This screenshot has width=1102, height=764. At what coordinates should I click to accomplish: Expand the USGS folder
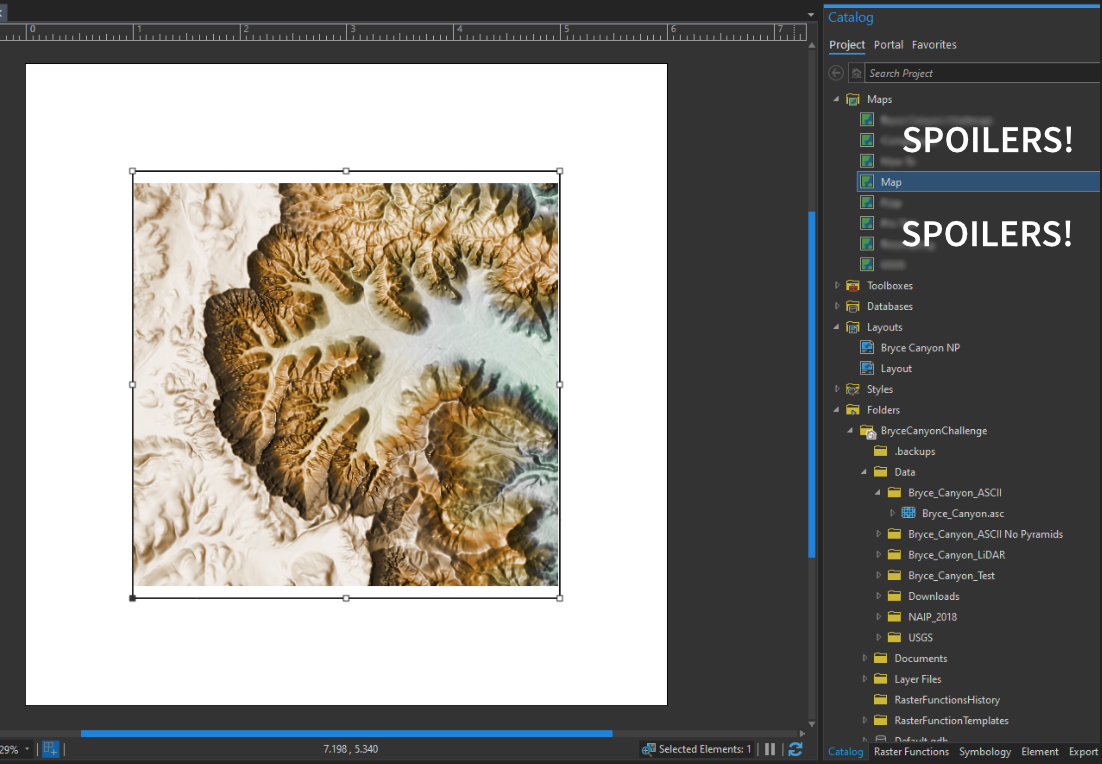[878, 637]
